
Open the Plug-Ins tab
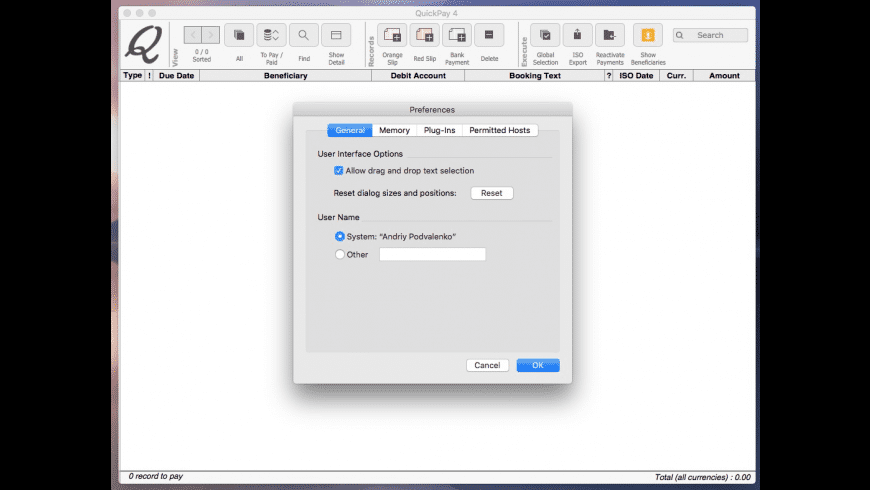pos(439,130)
